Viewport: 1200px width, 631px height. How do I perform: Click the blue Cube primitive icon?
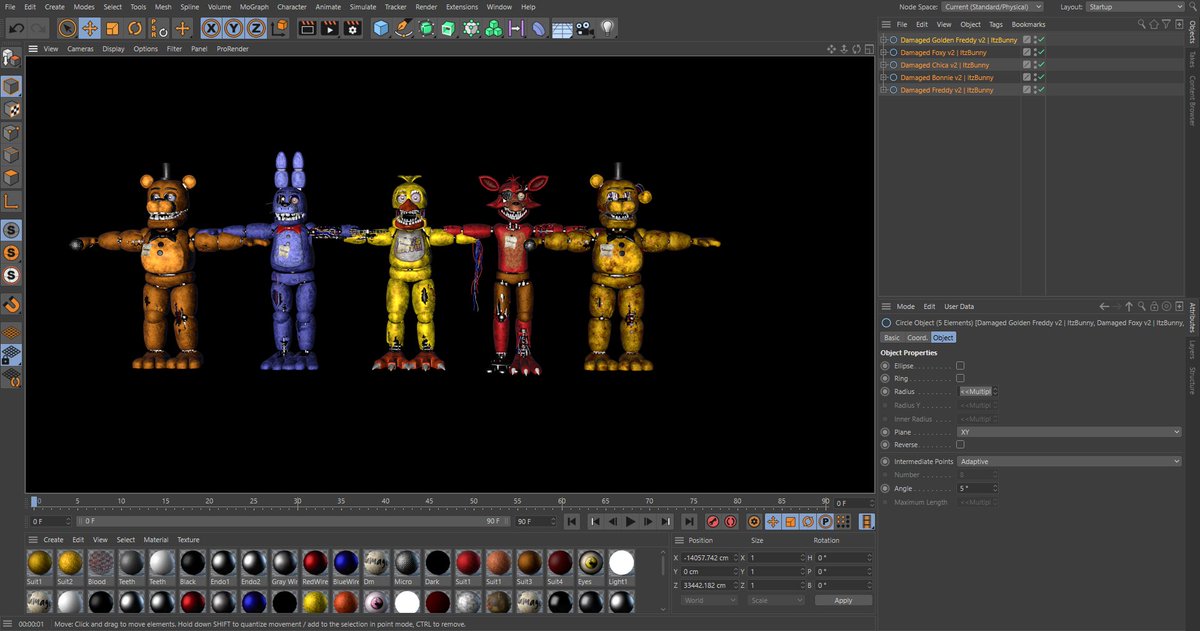pyautogui.click(x=381, y=28)
